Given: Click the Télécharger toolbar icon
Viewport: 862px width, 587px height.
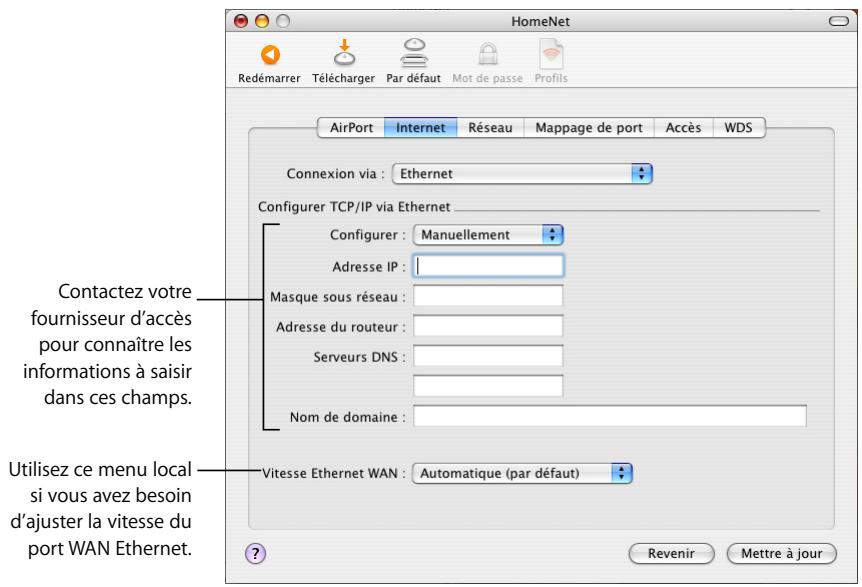Looking at the screenshot, I should coord(344,53).
